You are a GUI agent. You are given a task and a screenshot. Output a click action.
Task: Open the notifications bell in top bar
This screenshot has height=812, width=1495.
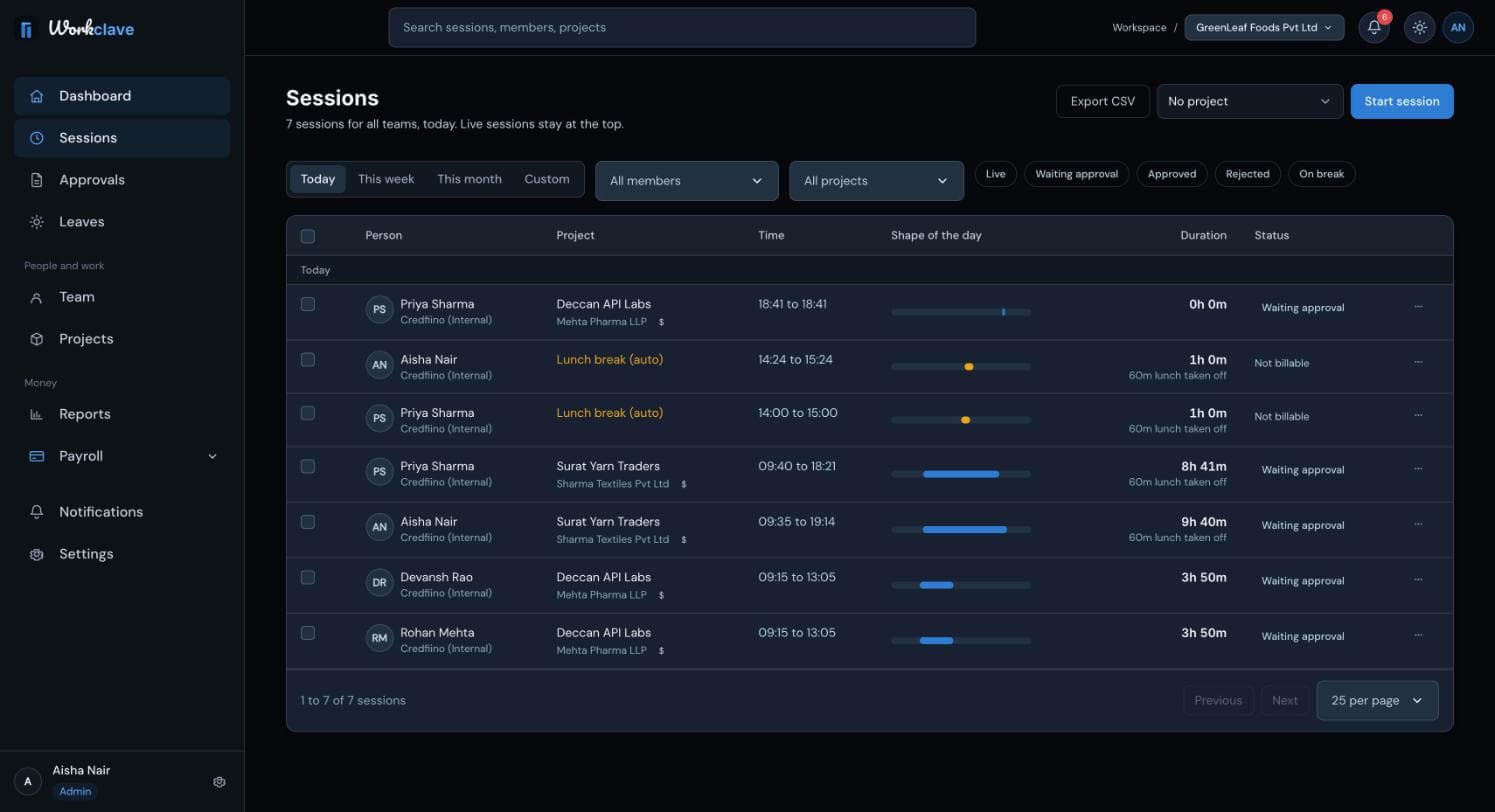click(1374, 28)
